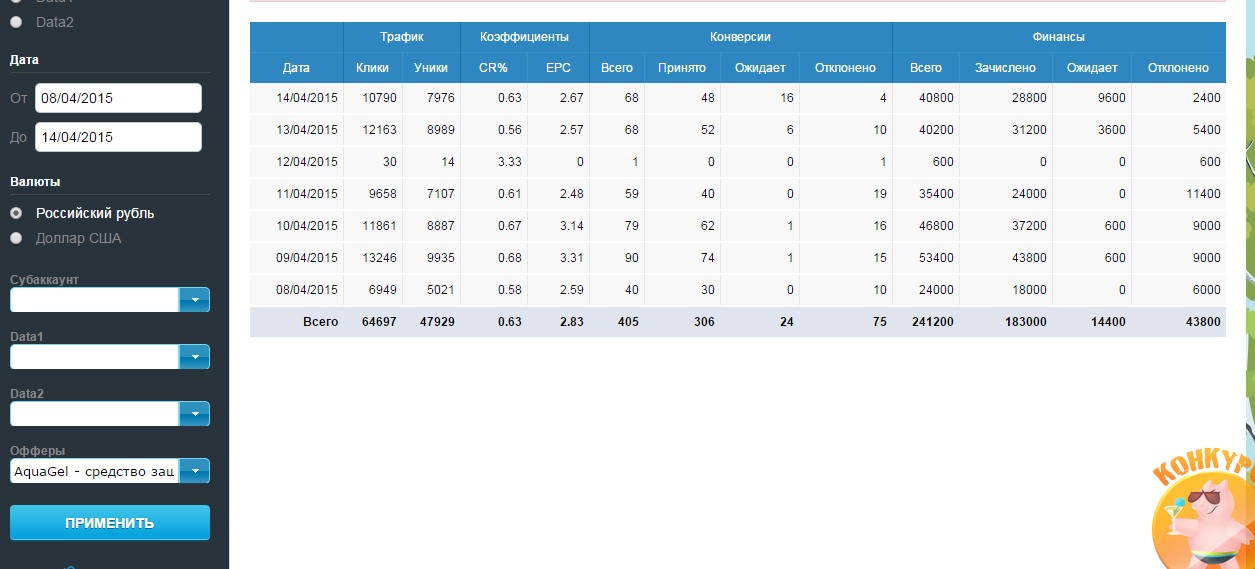
Task: Select the Data2 radio button
Action: 16,21
